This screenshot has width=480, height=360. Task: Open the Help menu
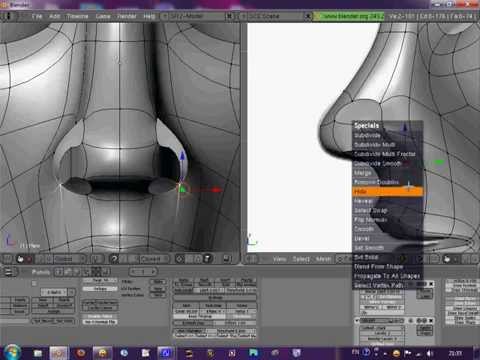click(149, 16)
